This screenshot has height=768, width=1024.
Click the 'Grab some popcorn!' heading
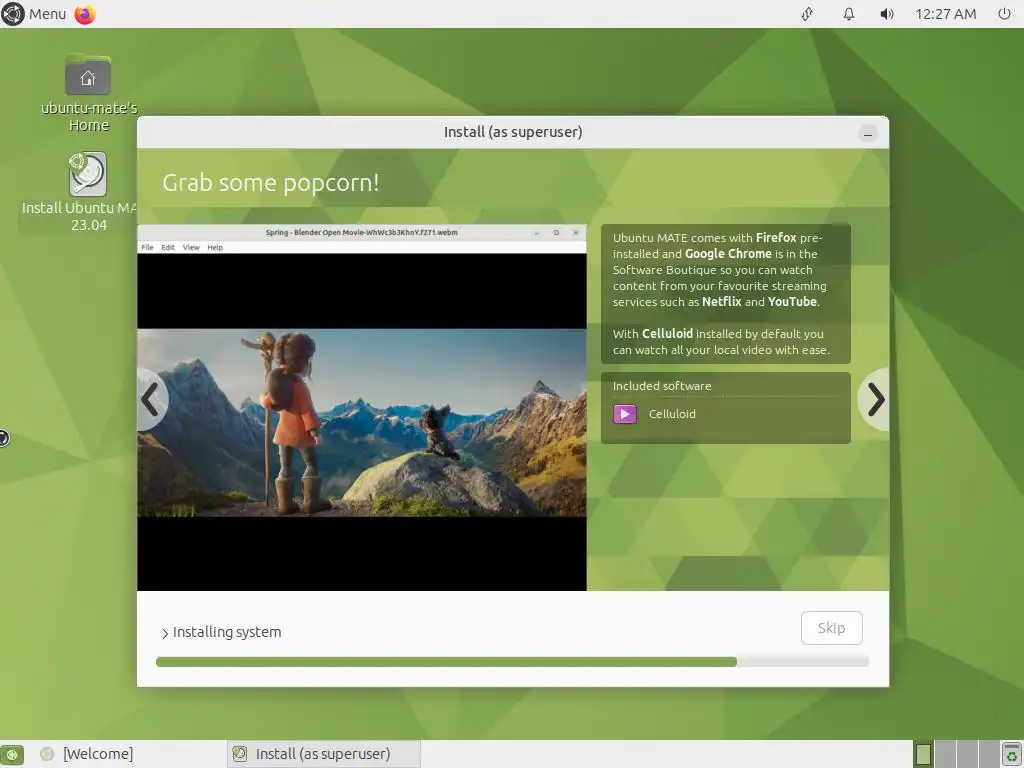coord(270,183)
